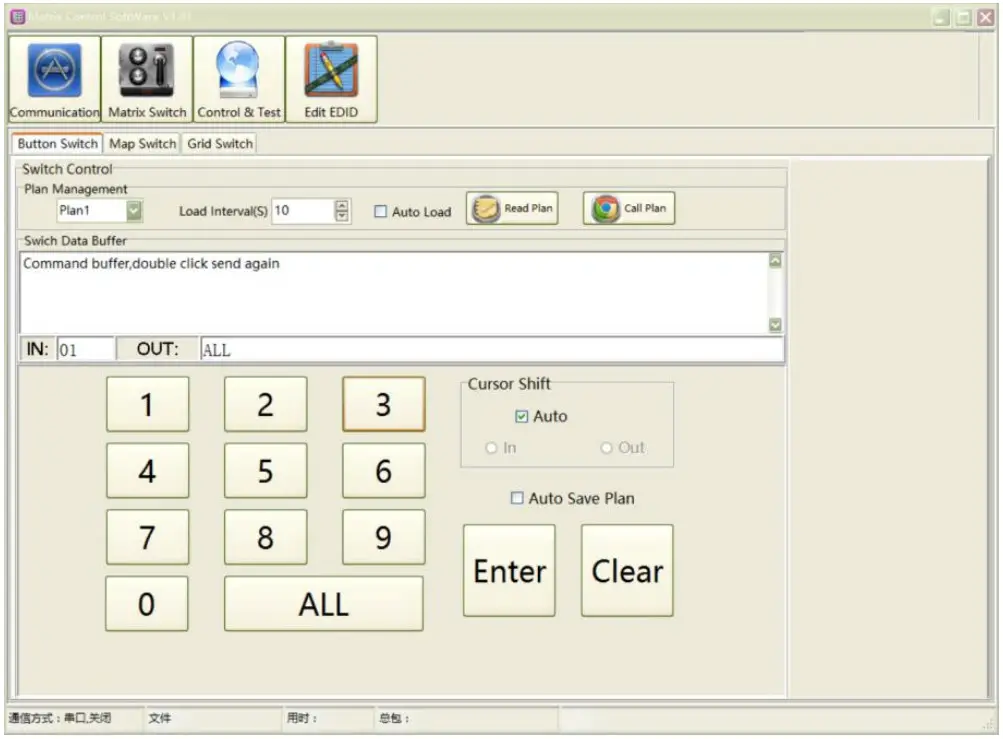Expand the Plan1 dropdown arrow
The image size is (1003, 739).
(134, 211)
